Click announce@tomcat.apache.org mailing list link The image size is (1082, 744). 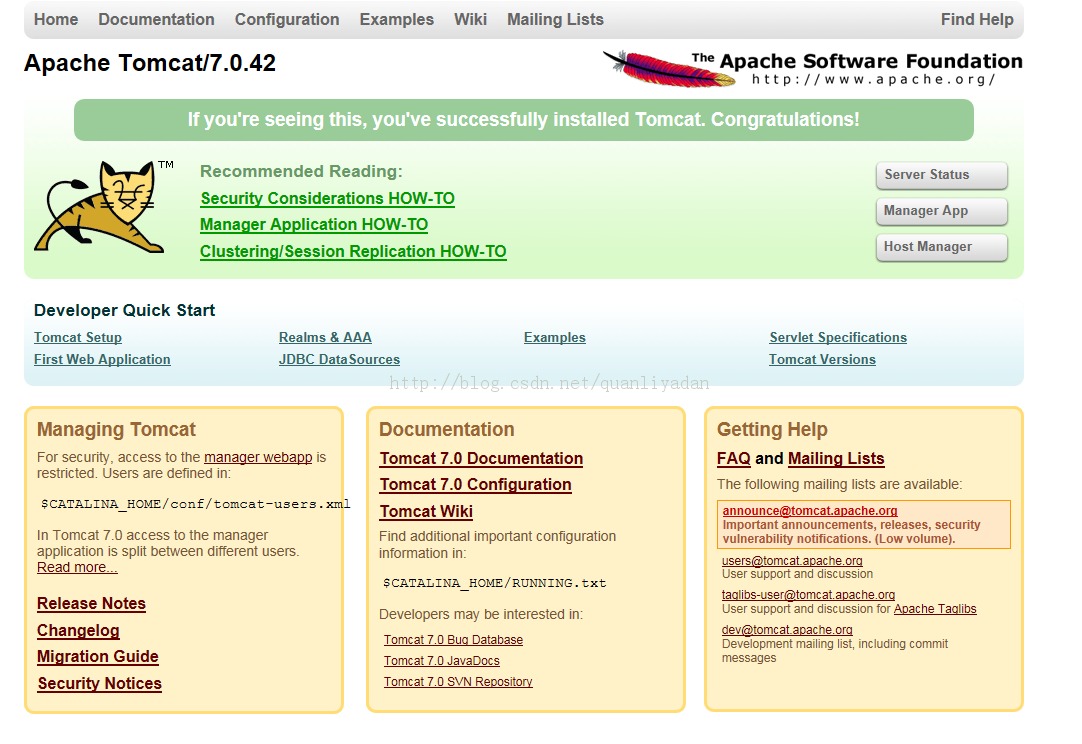pos(810,511)
